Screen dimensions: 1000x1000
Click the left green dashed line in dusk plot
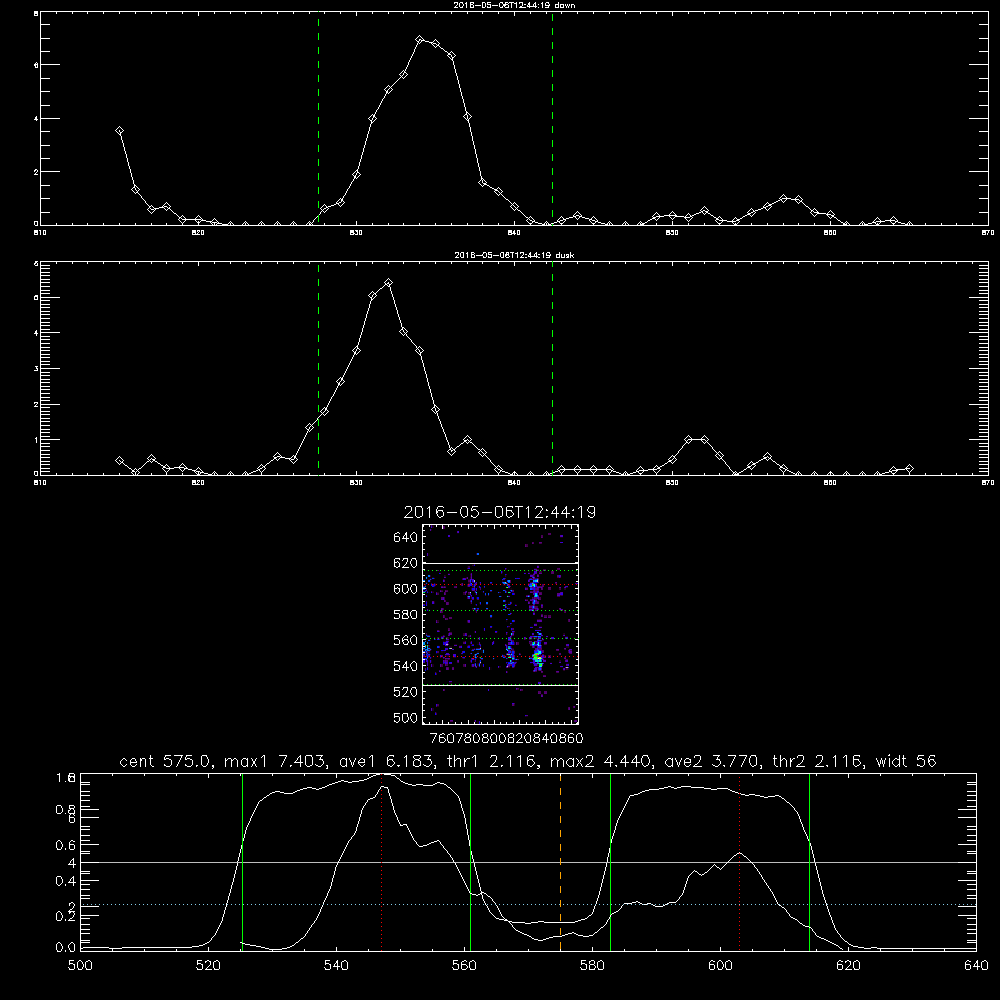pyautogui.click(x=318, y=368)
